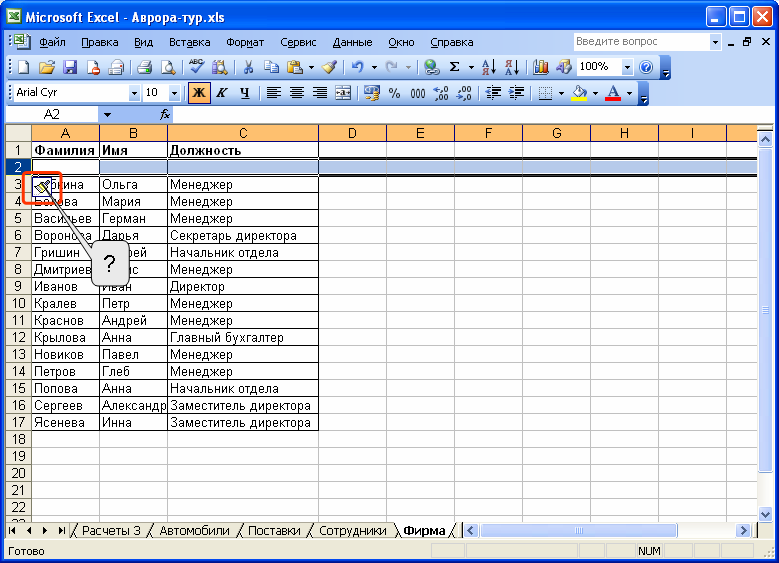
Task: Apply percent style format
Action: (x=394, y=93)
